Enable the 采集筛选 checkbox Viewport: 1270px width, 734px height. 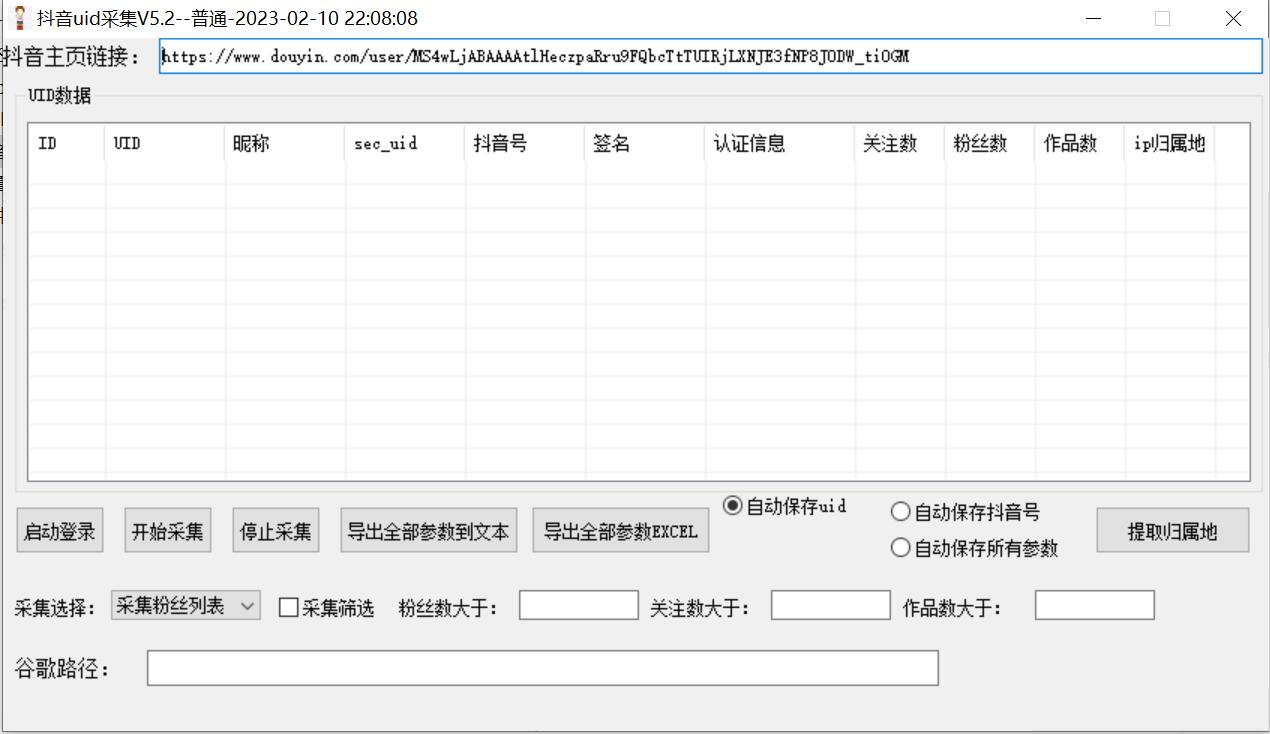(288, 608)
